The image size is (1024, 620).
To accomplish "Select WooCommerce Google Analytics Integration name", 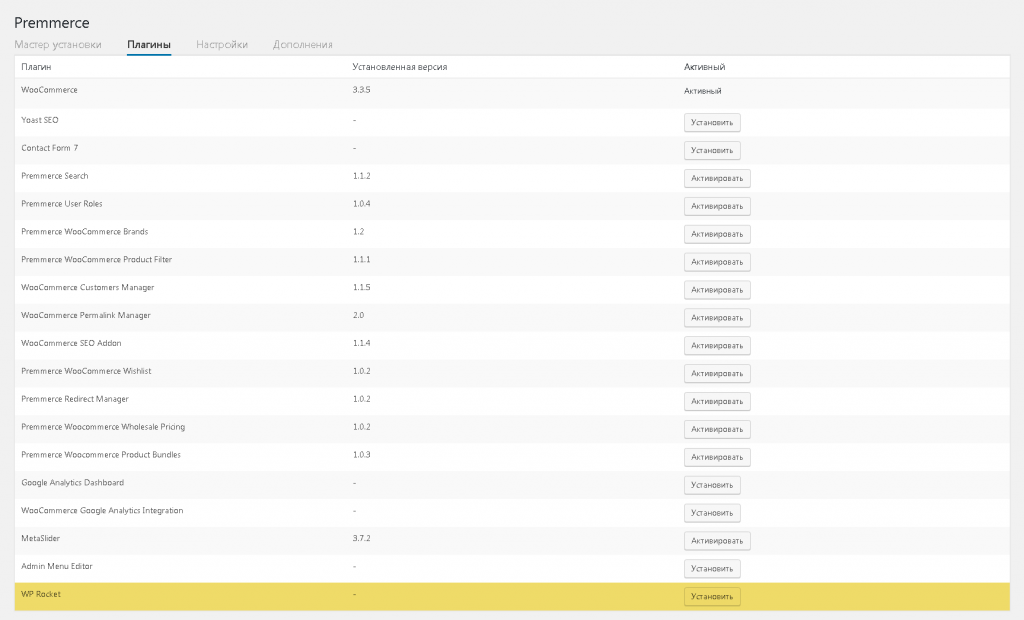I will (x=102, y=510).
